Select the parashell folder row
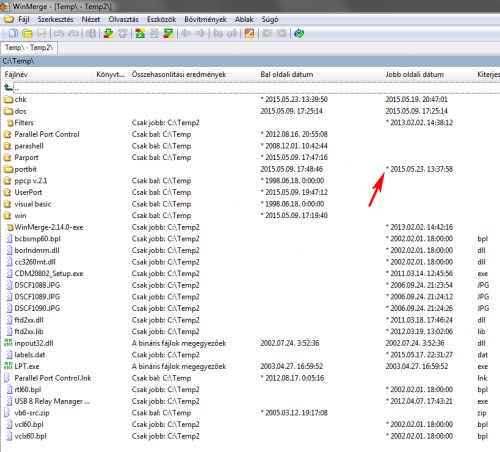 point(250,146)
